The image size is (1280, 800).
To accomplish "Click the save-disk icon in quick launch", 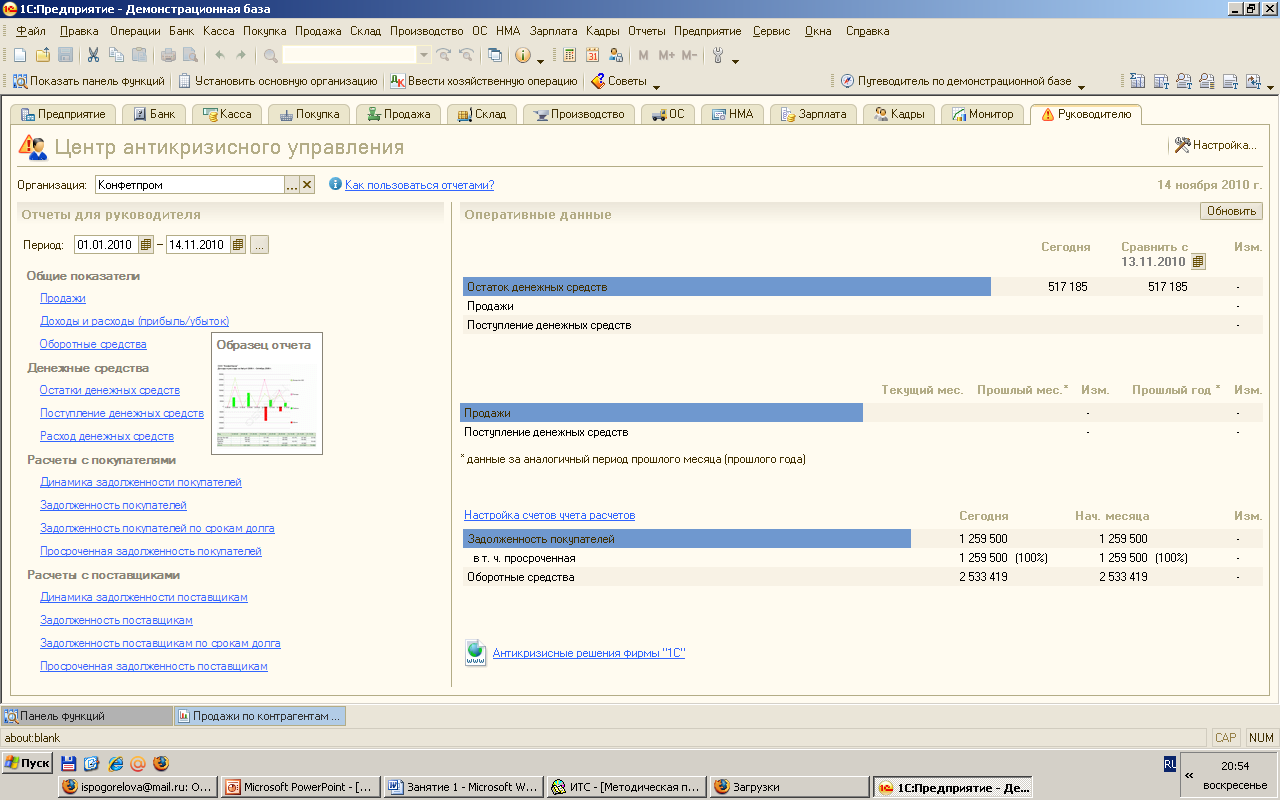I will (70, 763).
